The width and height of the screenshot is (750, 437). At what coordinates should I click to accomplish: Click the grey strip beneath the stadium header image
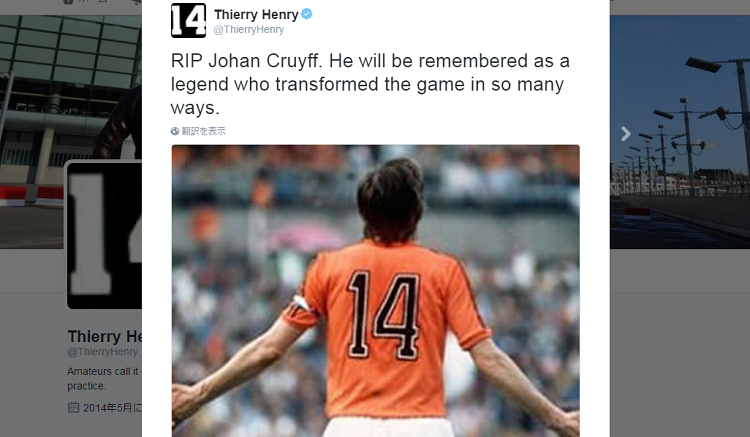pos(32,270)
